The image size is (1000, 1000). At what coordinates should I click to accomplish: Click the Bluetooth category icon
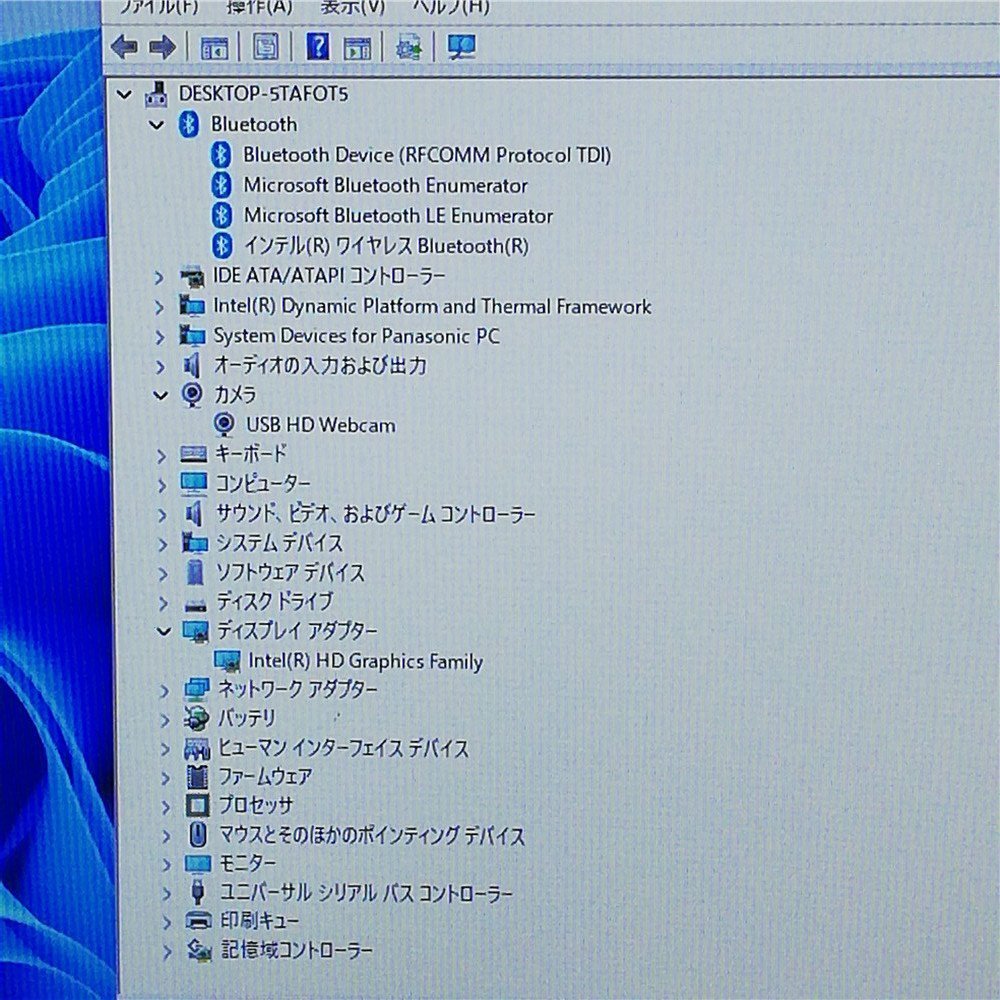pos(189,124)
